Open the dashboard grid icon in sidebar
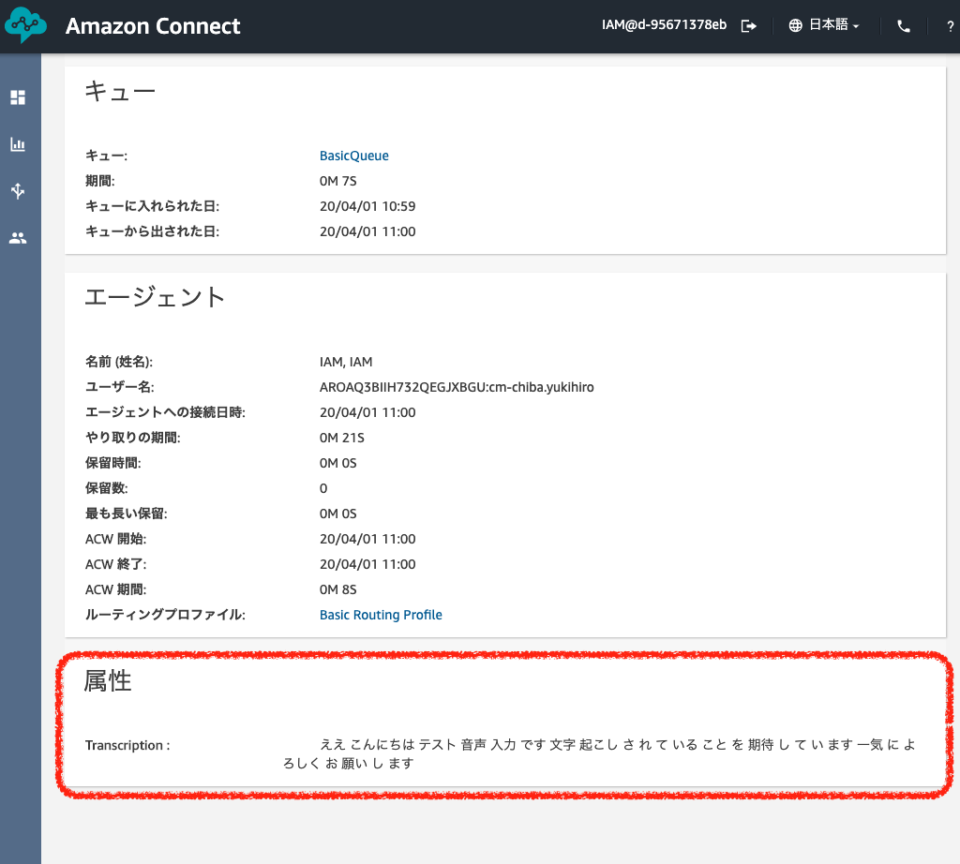 18,97
